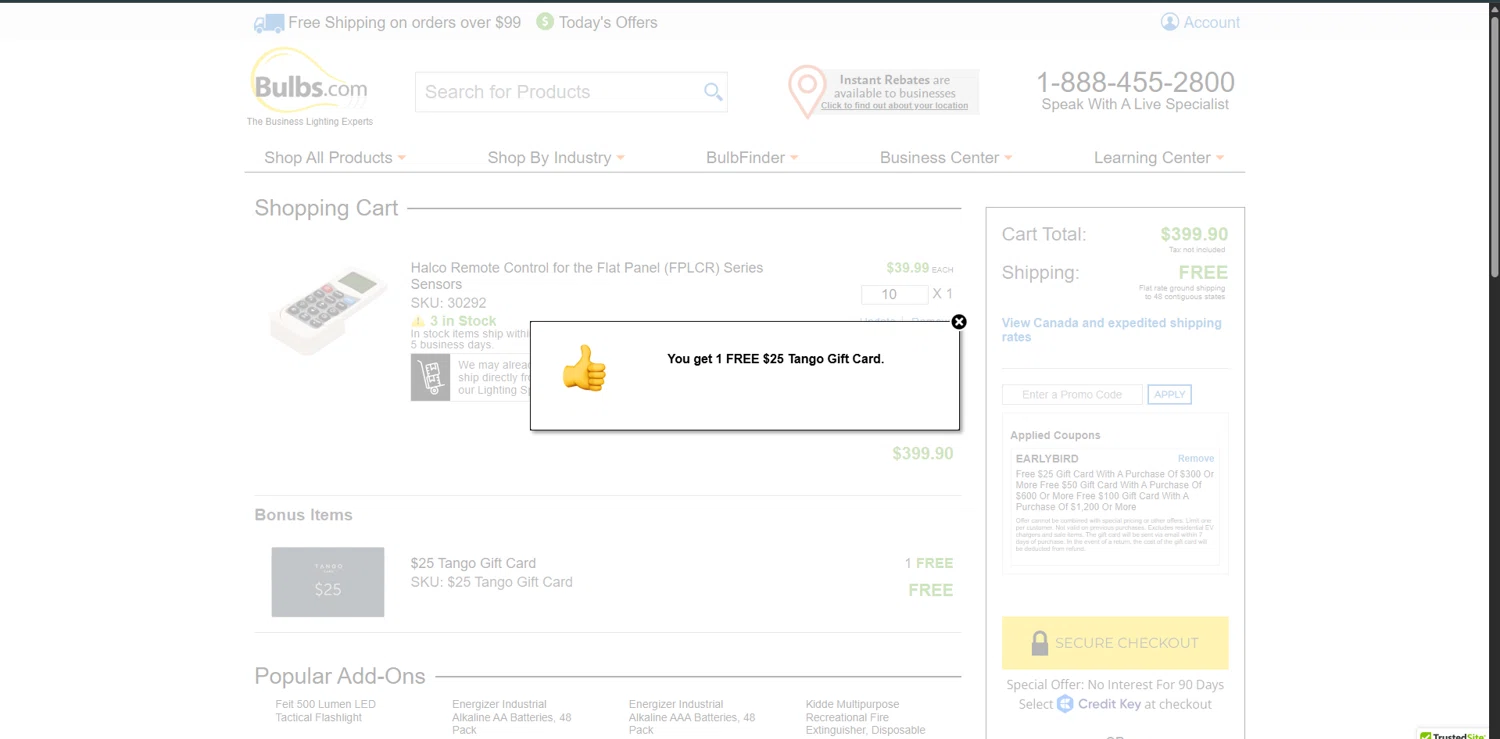Open the Business Center menu
This screenshot has width=1500, height=739.
946,157
